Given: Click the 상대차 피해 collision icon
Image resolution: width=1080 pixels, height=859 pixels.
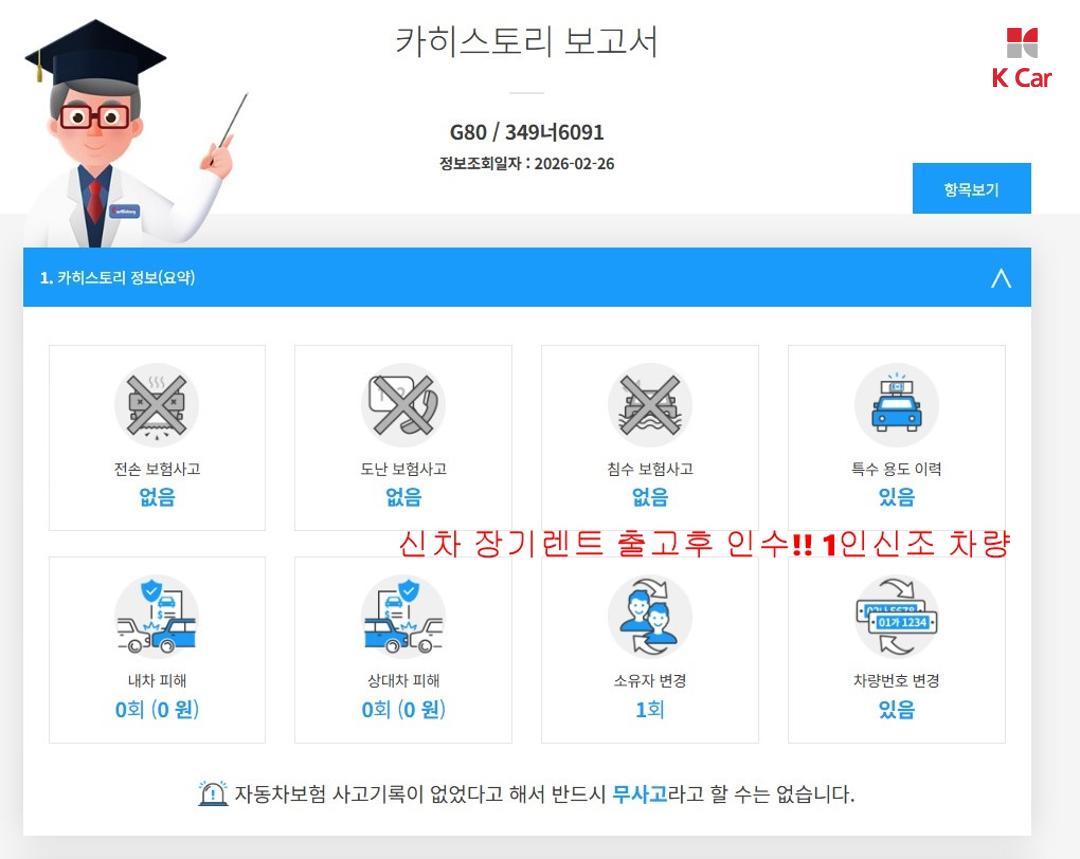Looking at the screenshot, I should (403, 617).
